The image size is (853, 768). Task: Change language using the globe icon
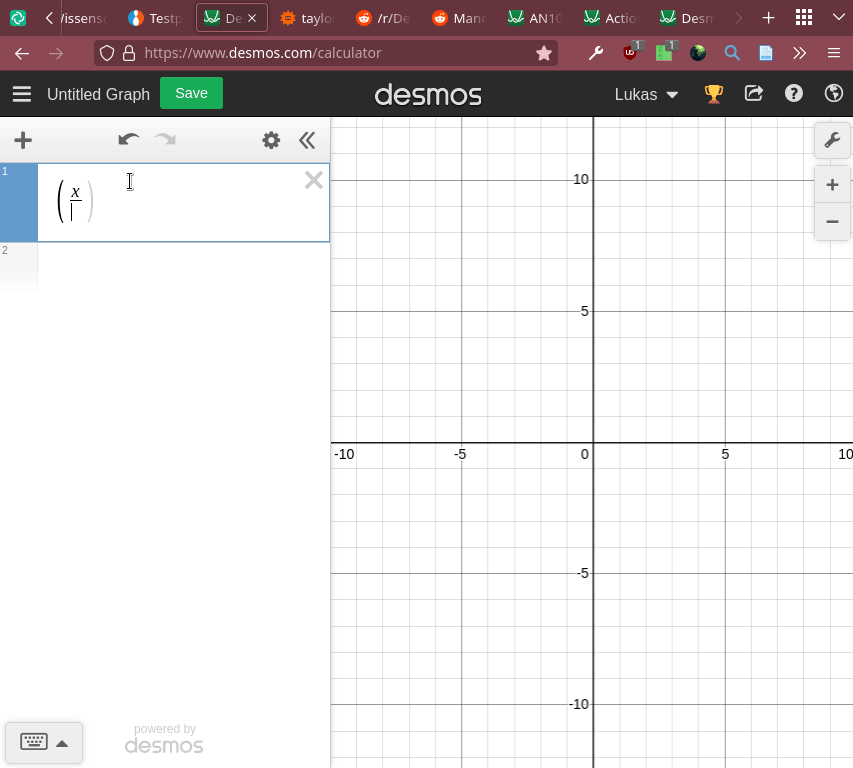point(833,93)
